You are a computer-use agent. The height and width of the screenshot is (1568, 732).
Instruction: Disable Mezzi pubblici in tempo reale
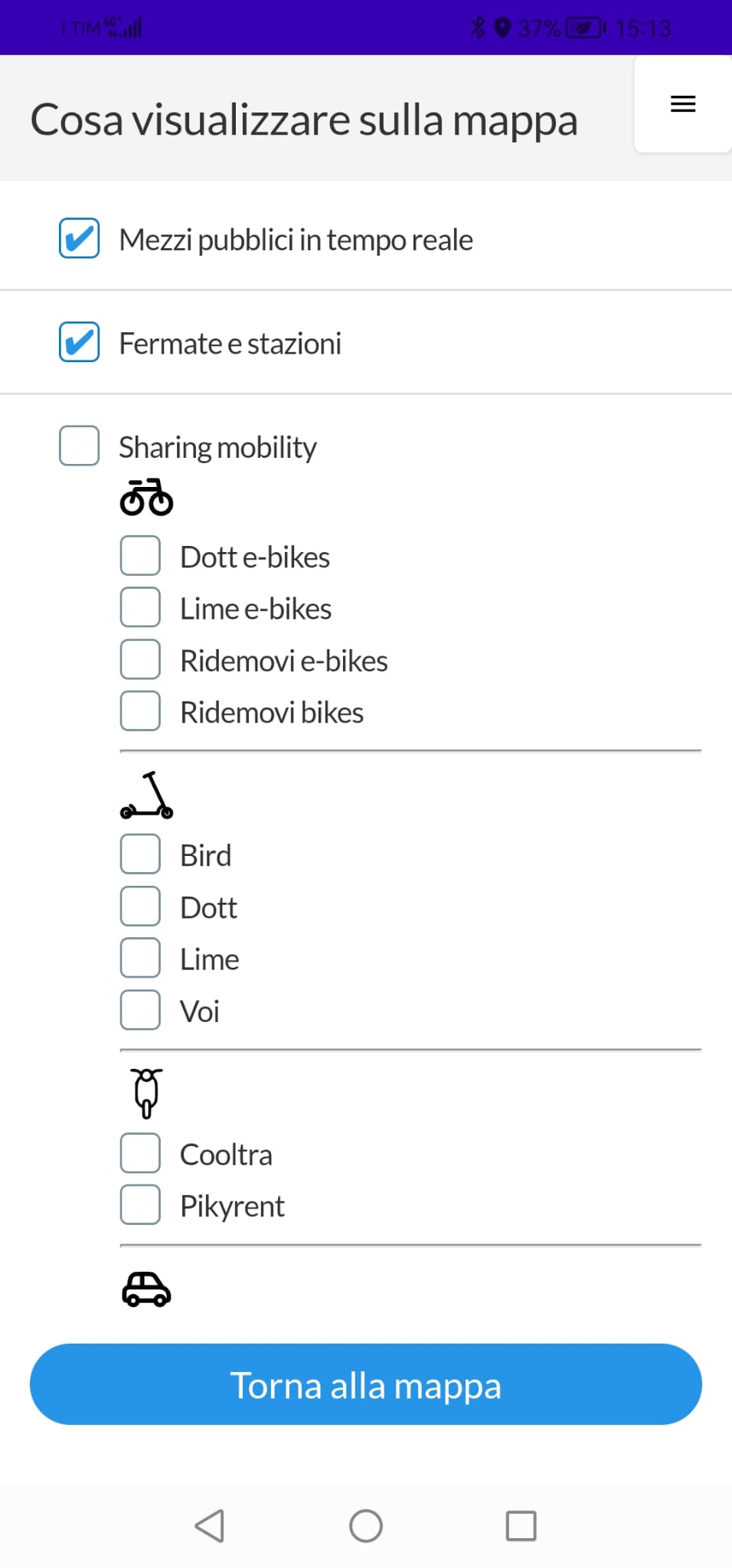click(80, 238)
